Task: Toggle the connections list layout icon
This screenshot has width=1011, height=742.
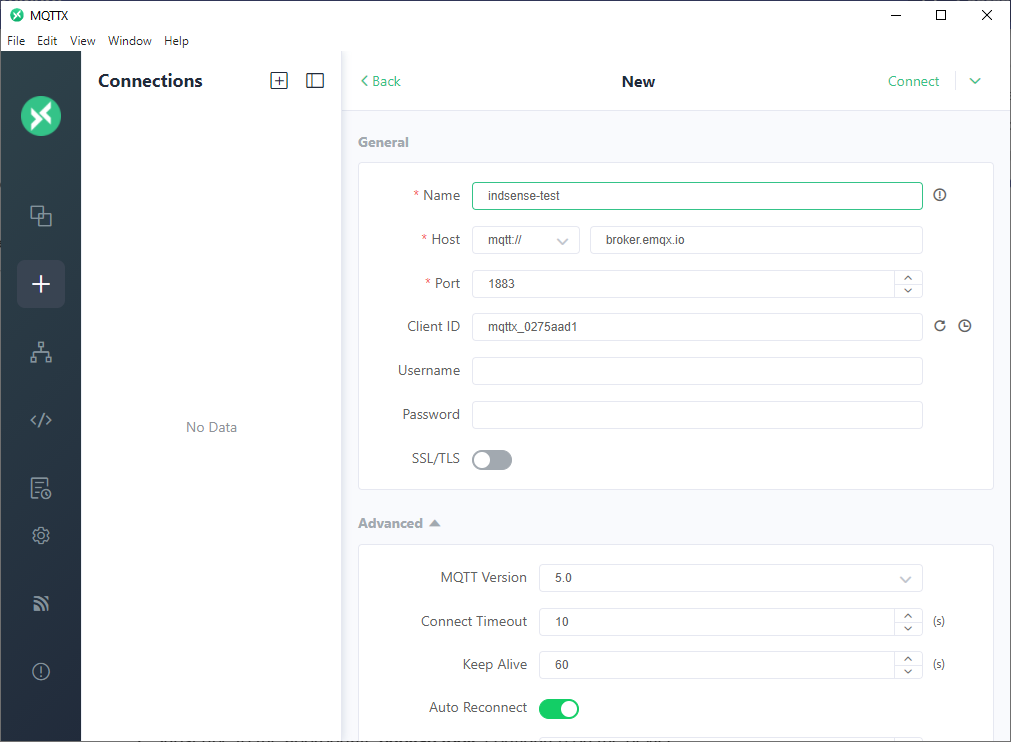Action: coord(315,81)
